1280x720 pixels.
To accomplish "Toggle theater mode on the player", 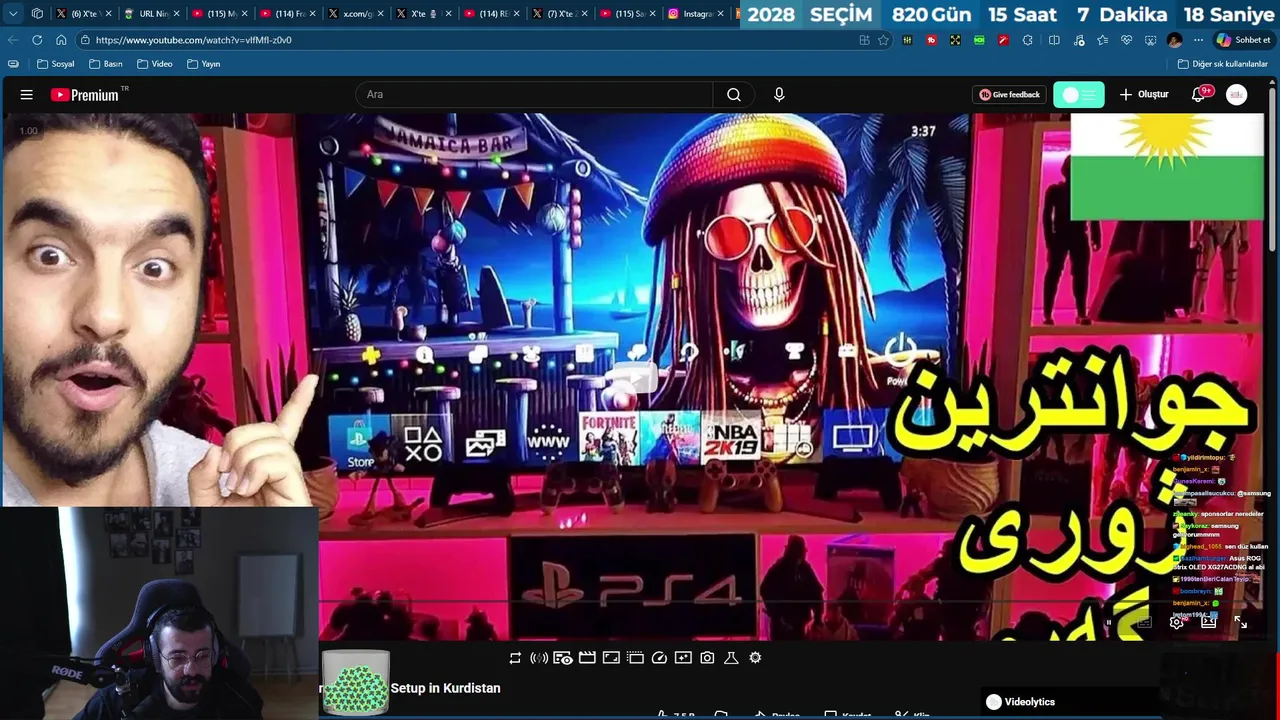I will click(1208, 622).
